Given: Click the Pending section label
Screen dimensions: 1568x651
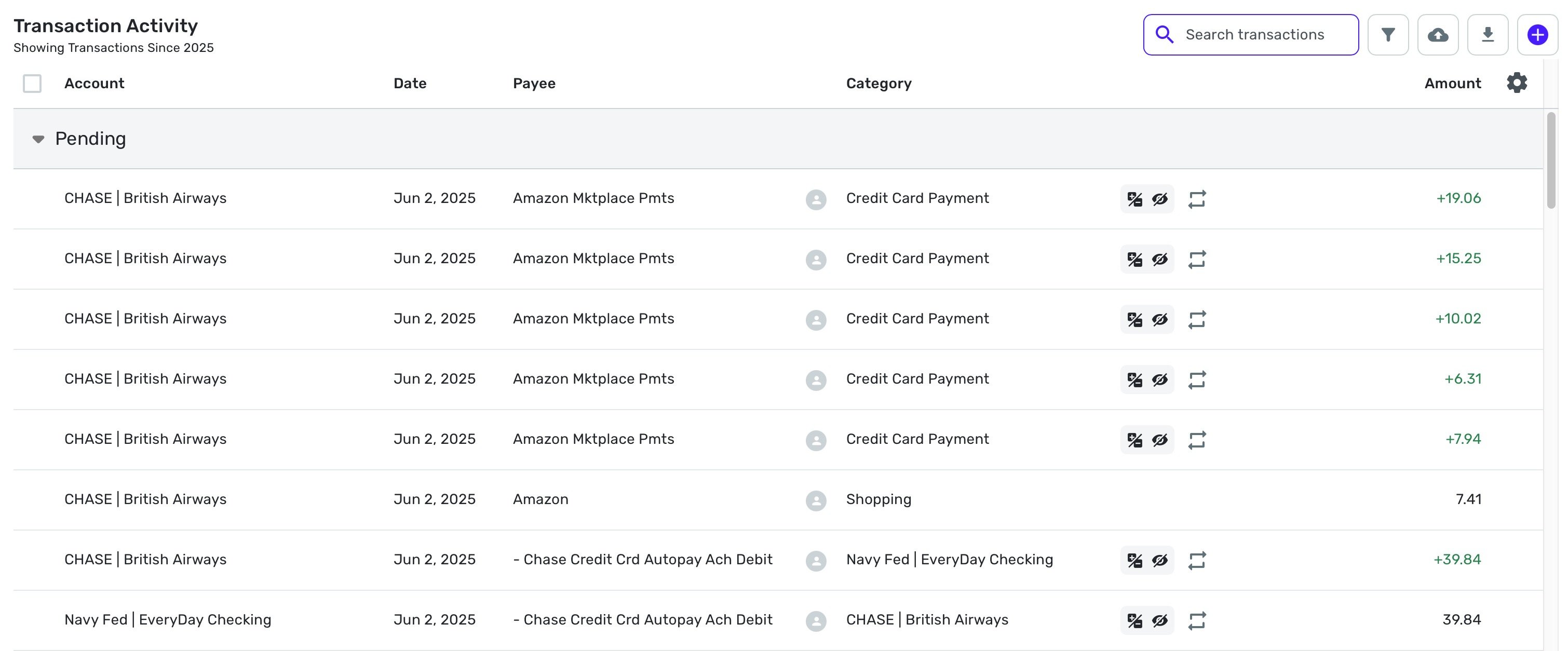Looking at the screenshot, I should pos(91,139).
